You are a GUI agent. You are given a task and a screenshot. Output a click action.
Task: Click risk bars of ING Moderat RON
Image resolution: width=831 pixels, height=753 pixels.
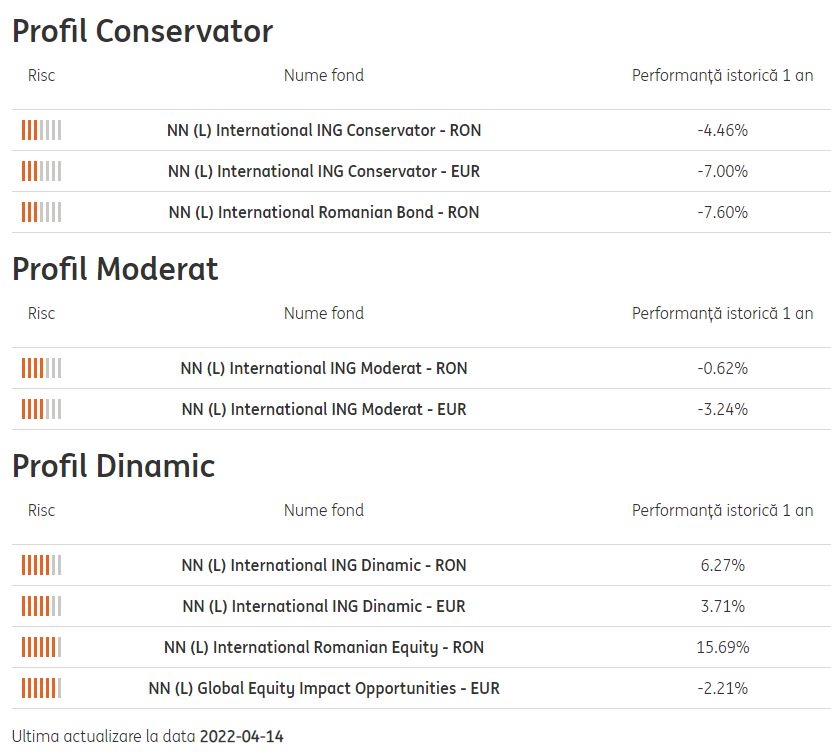tap(41, 368)
